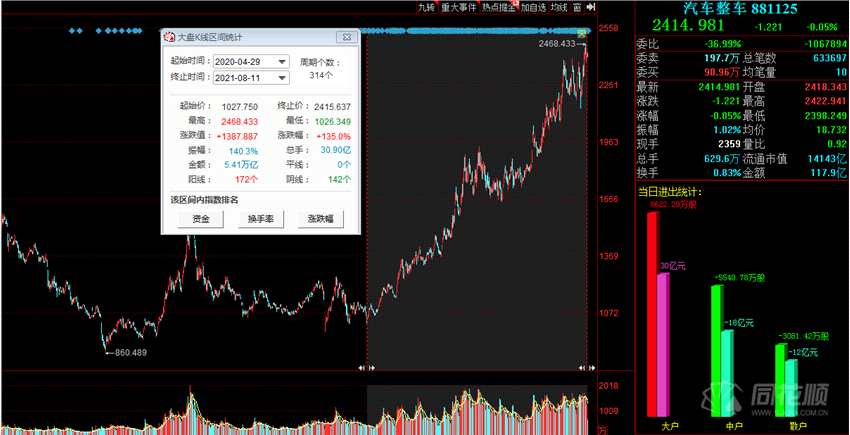
Task: Click the 振幅 value 1.02% in quote panel
Action: click(x=727, y=130)
